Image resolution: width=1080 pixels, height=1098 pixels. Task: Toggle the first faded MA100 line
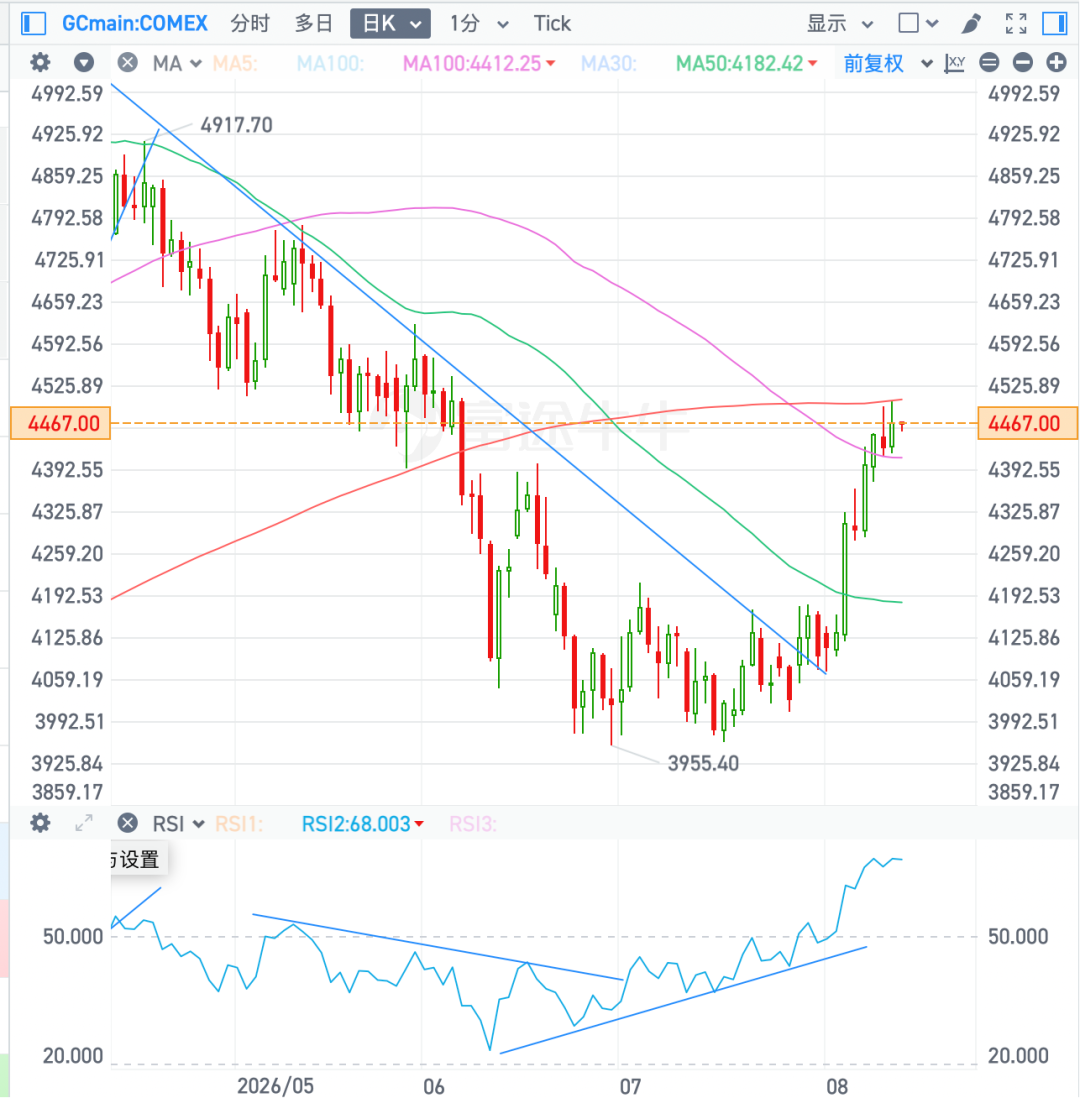tap(330, 64)
